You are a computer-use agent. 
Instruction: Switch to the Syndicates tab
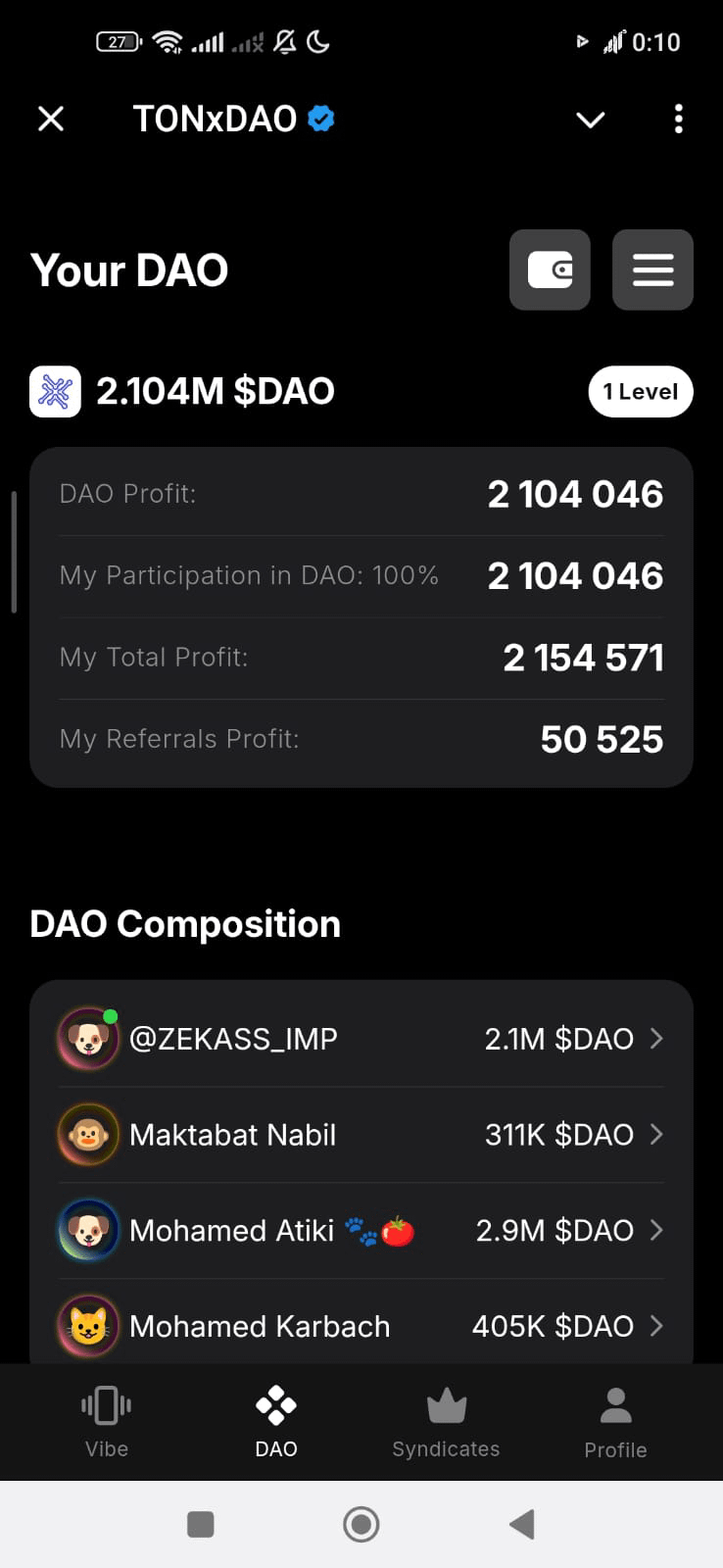coord(446,1422)
